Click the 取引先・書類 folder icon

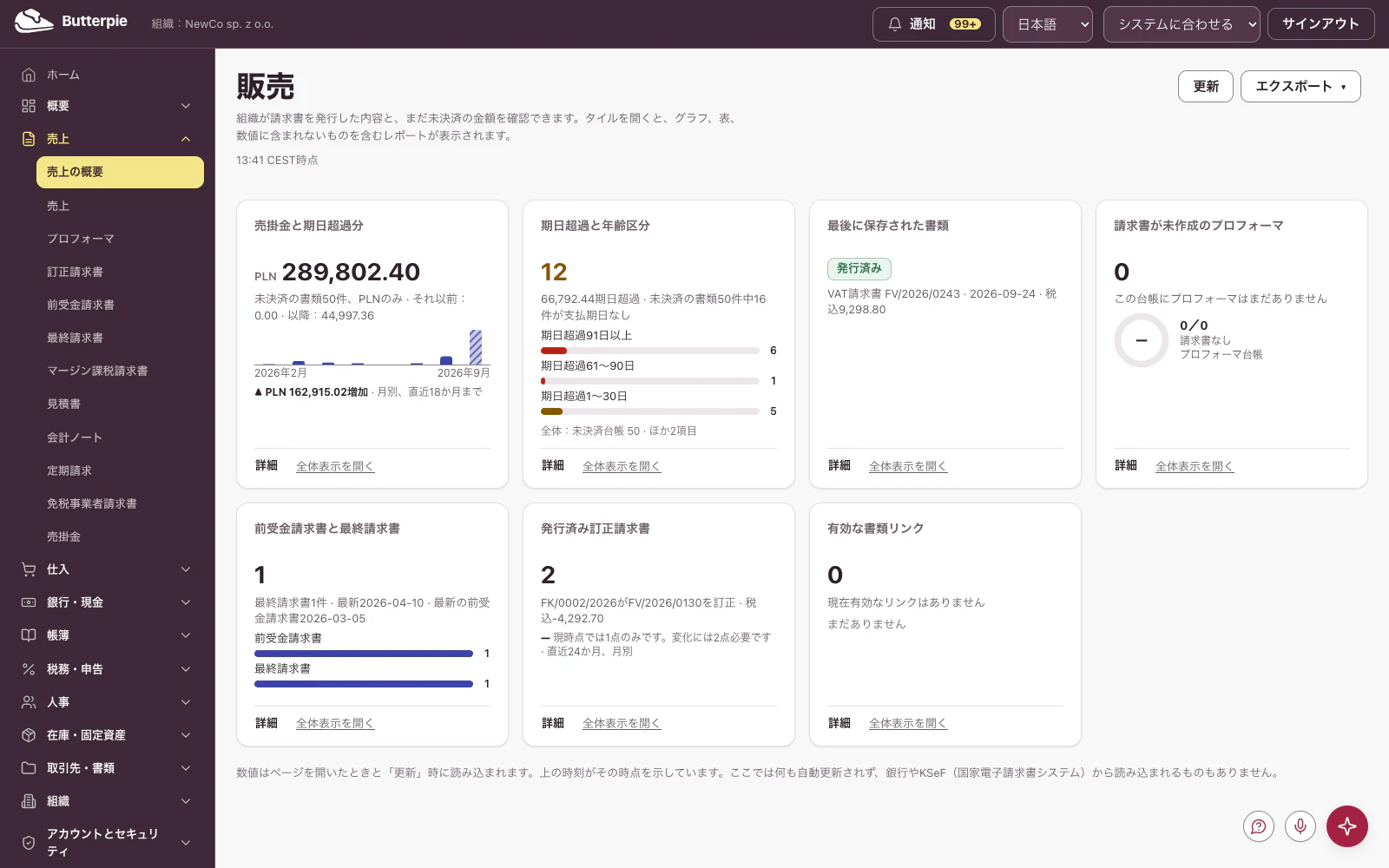(29, 768)
